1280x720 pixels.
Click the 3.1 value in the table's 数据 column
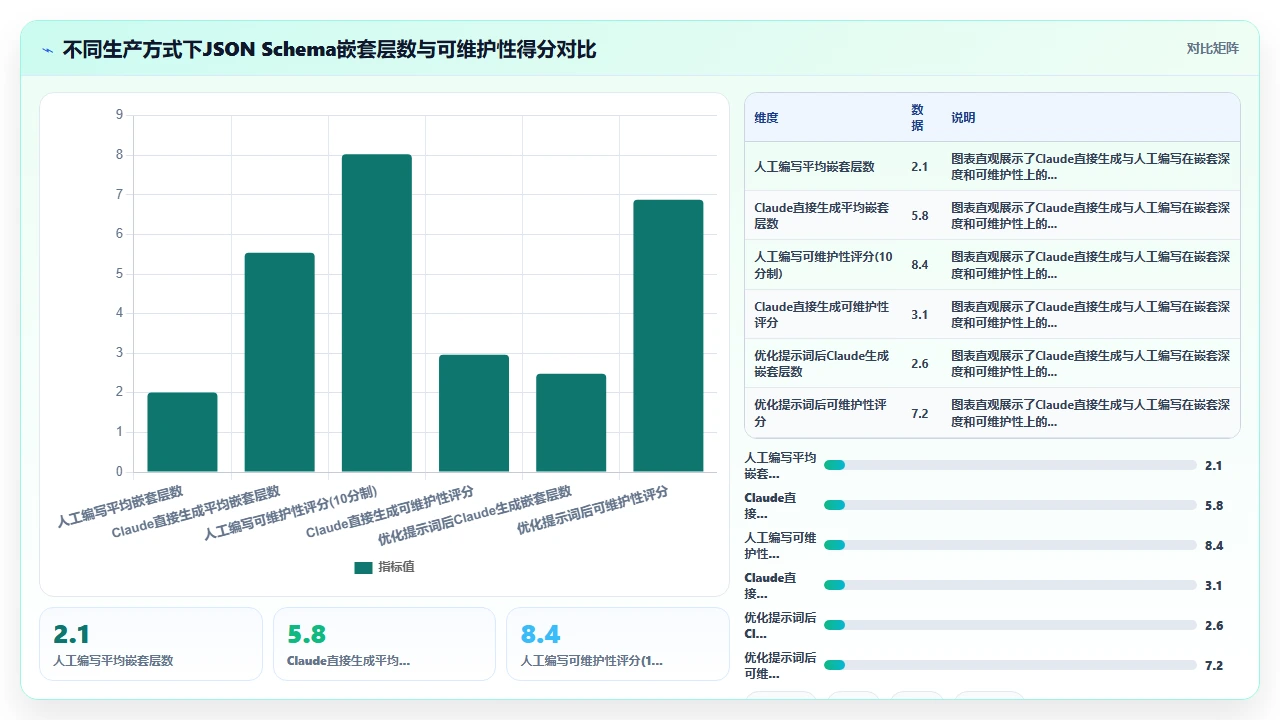[x=919, y=315]
